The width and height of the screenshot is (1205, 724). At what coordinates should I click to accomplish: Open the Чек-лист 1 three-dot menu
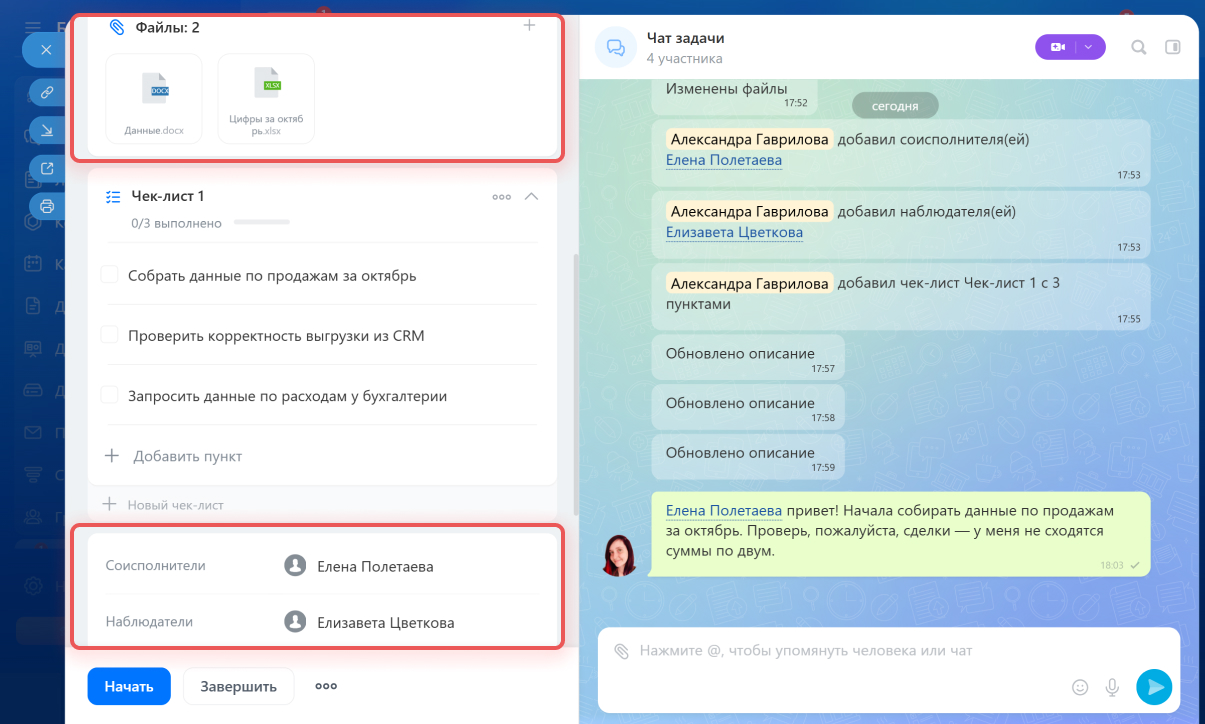(x=502, y=197)
